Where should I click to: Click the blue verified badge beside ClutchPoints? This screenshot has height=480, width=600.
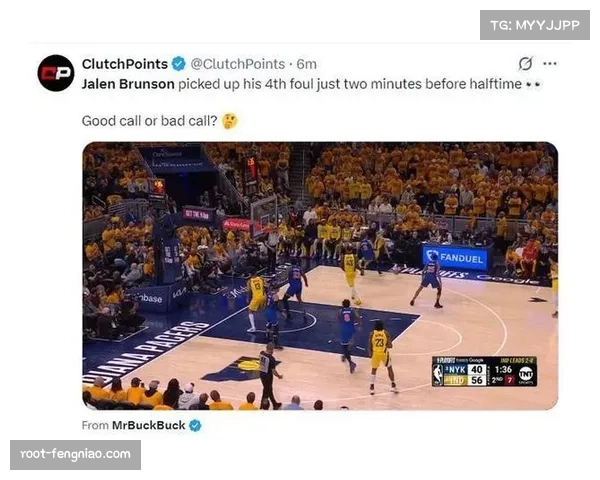pyautogui.click(x=178, y=64)
